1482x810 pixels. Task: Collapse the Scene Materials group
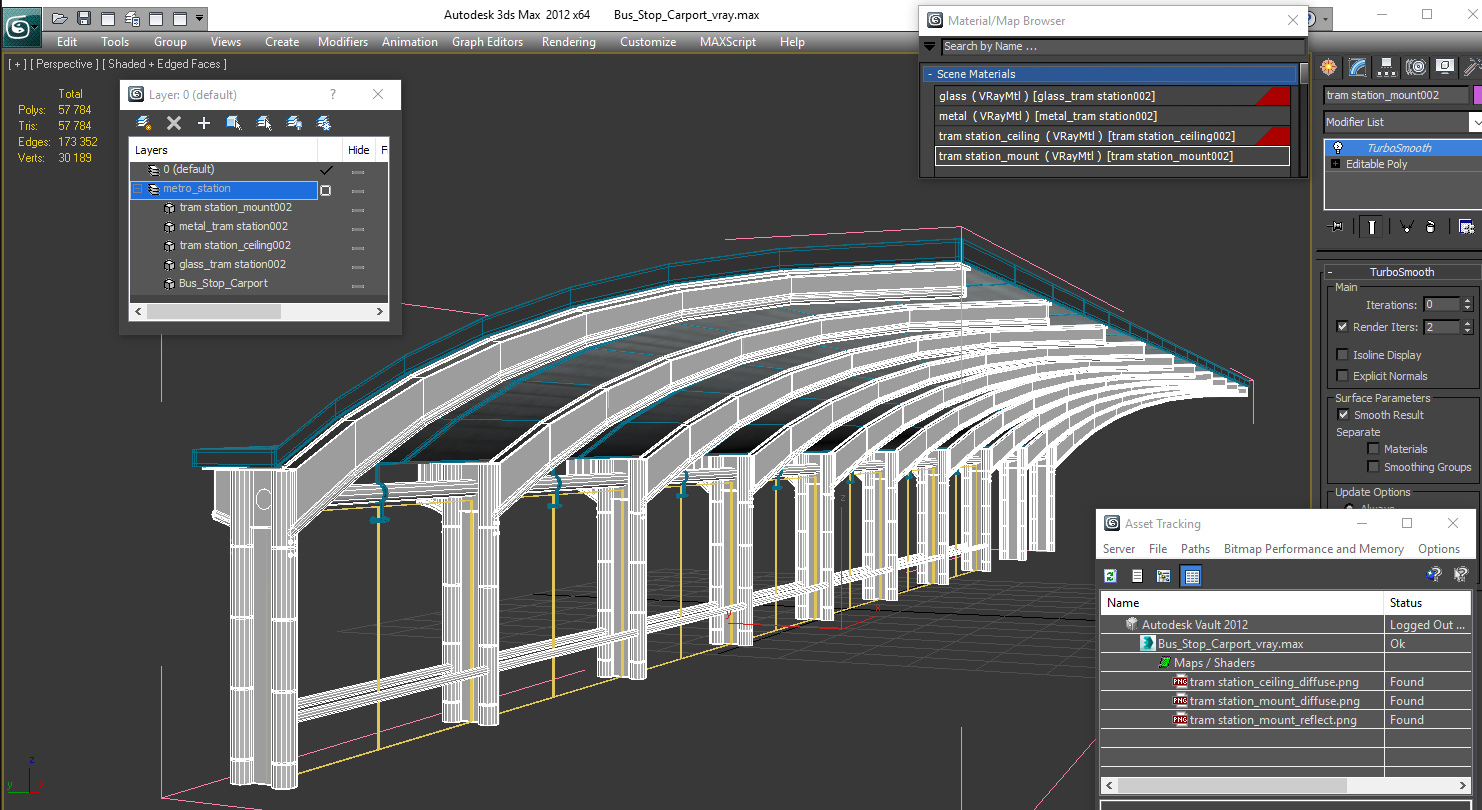930,74
